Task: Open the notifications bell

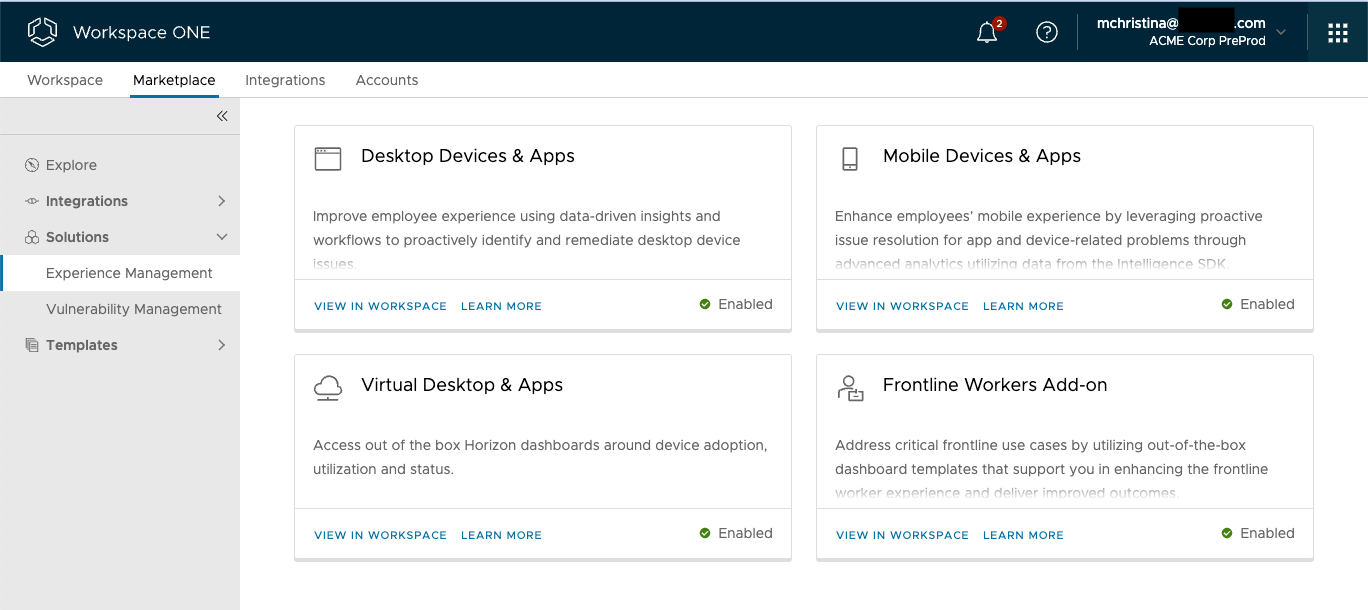Action: pos(987,32)
